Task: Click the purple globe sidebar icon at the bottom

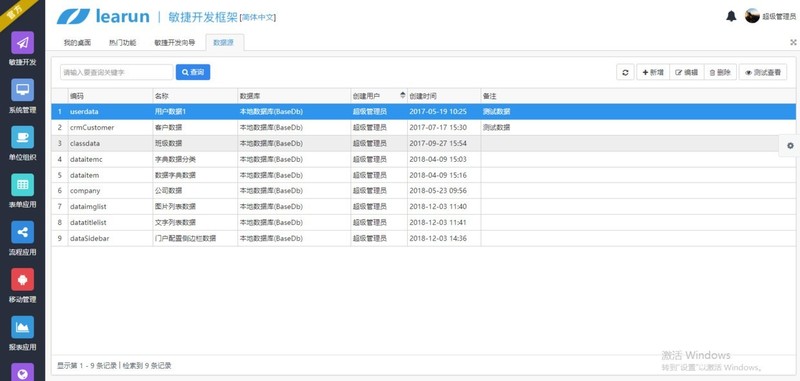Action: (22, 372)
